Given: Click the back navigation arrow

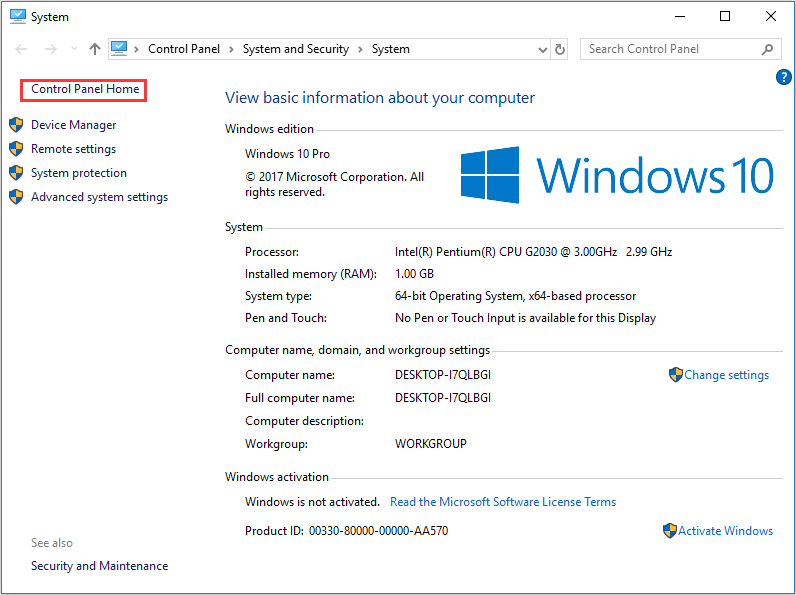Looking at the screenshot, I should click(x=21, y=49).
